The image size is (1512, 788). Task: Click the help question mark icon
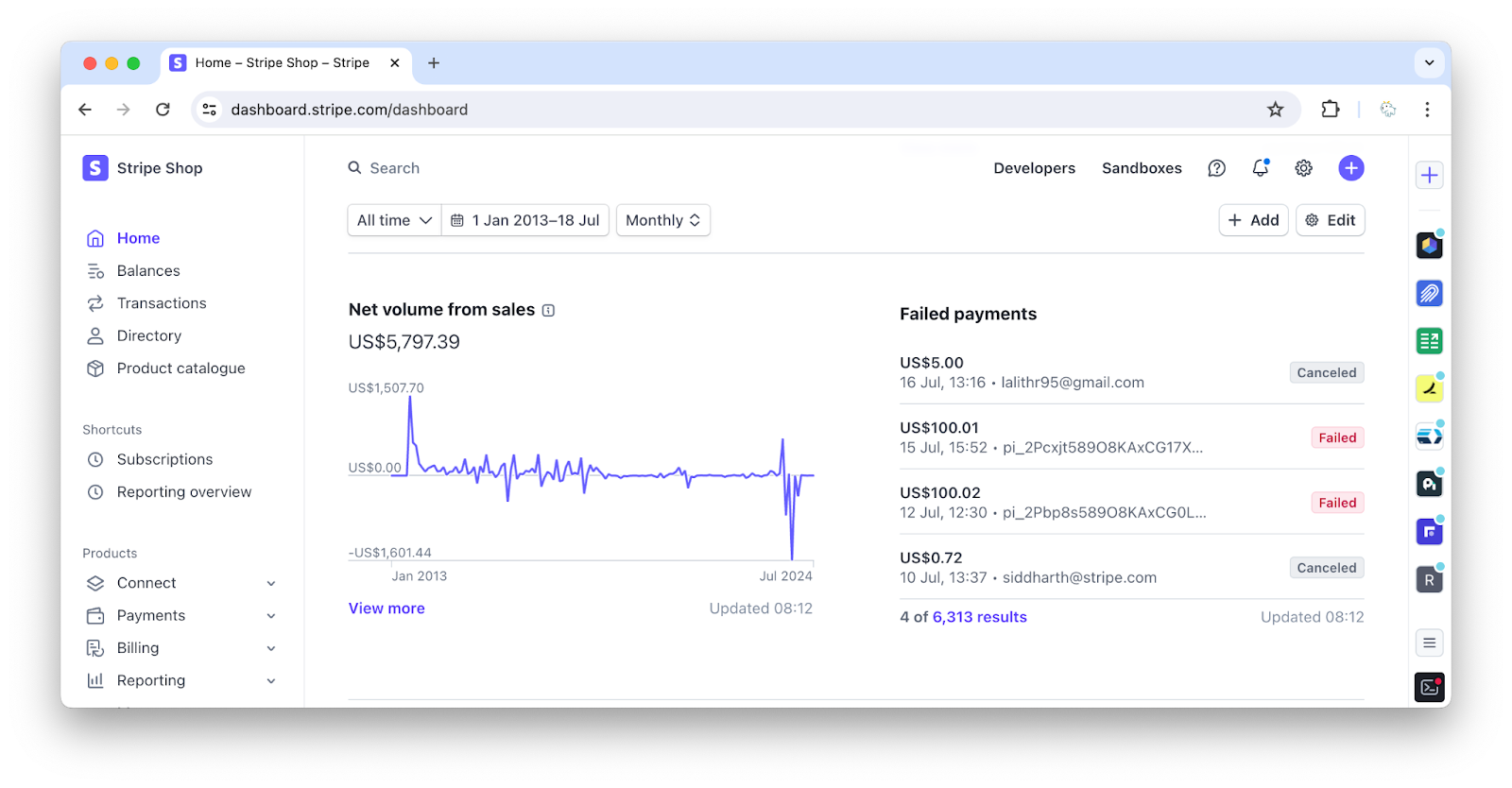[1216, 168]
